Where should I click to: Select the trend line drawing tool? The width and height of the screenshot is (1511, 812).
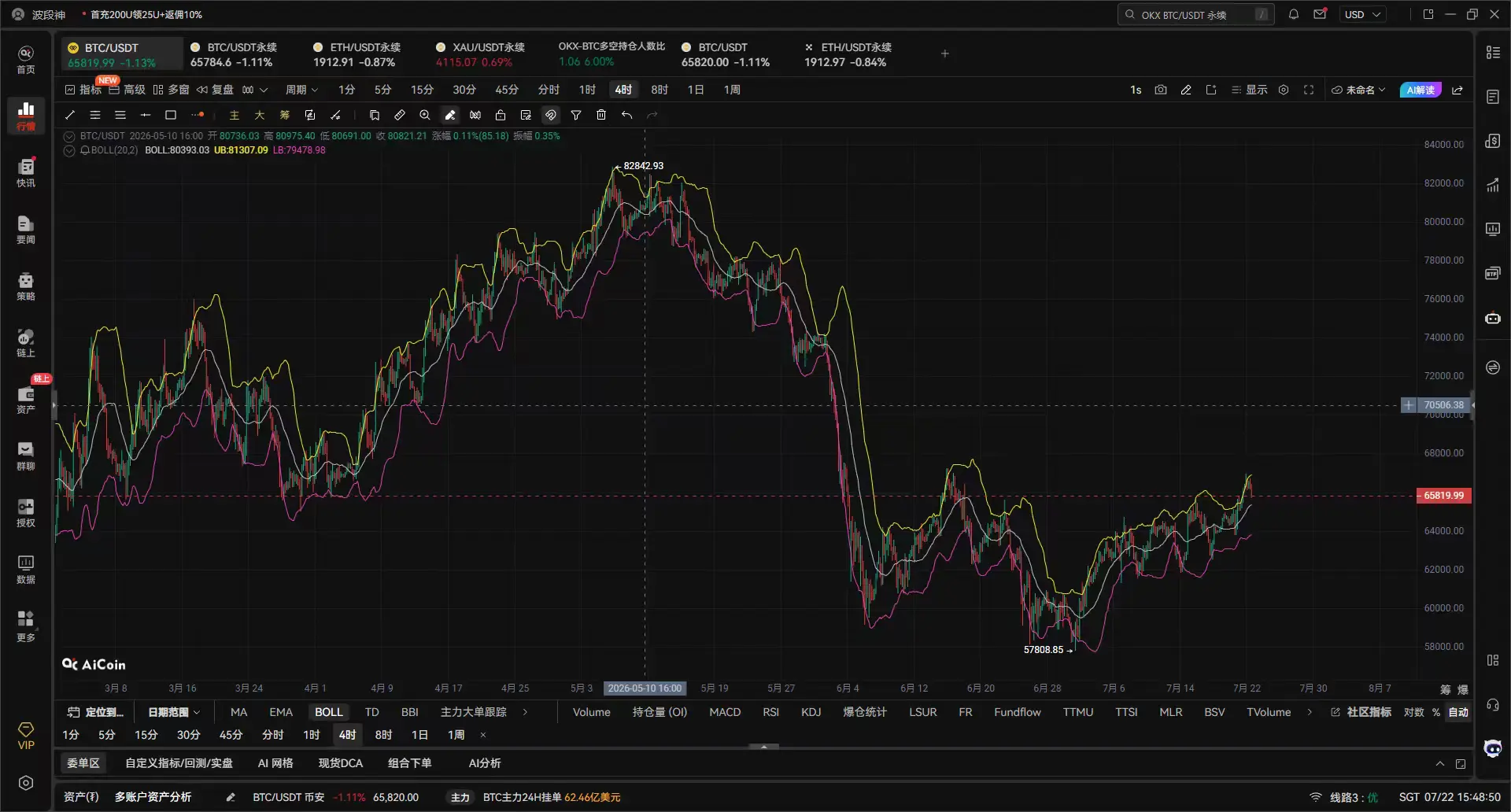click(x=70, y=115)
